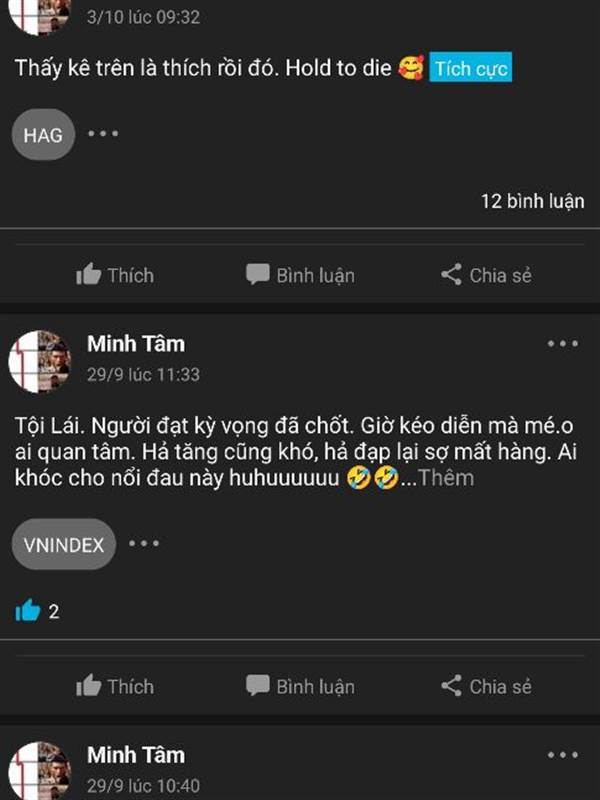600x800 pixels.
Task: Open the VNINDEX tag
Action: coord(64,545)
